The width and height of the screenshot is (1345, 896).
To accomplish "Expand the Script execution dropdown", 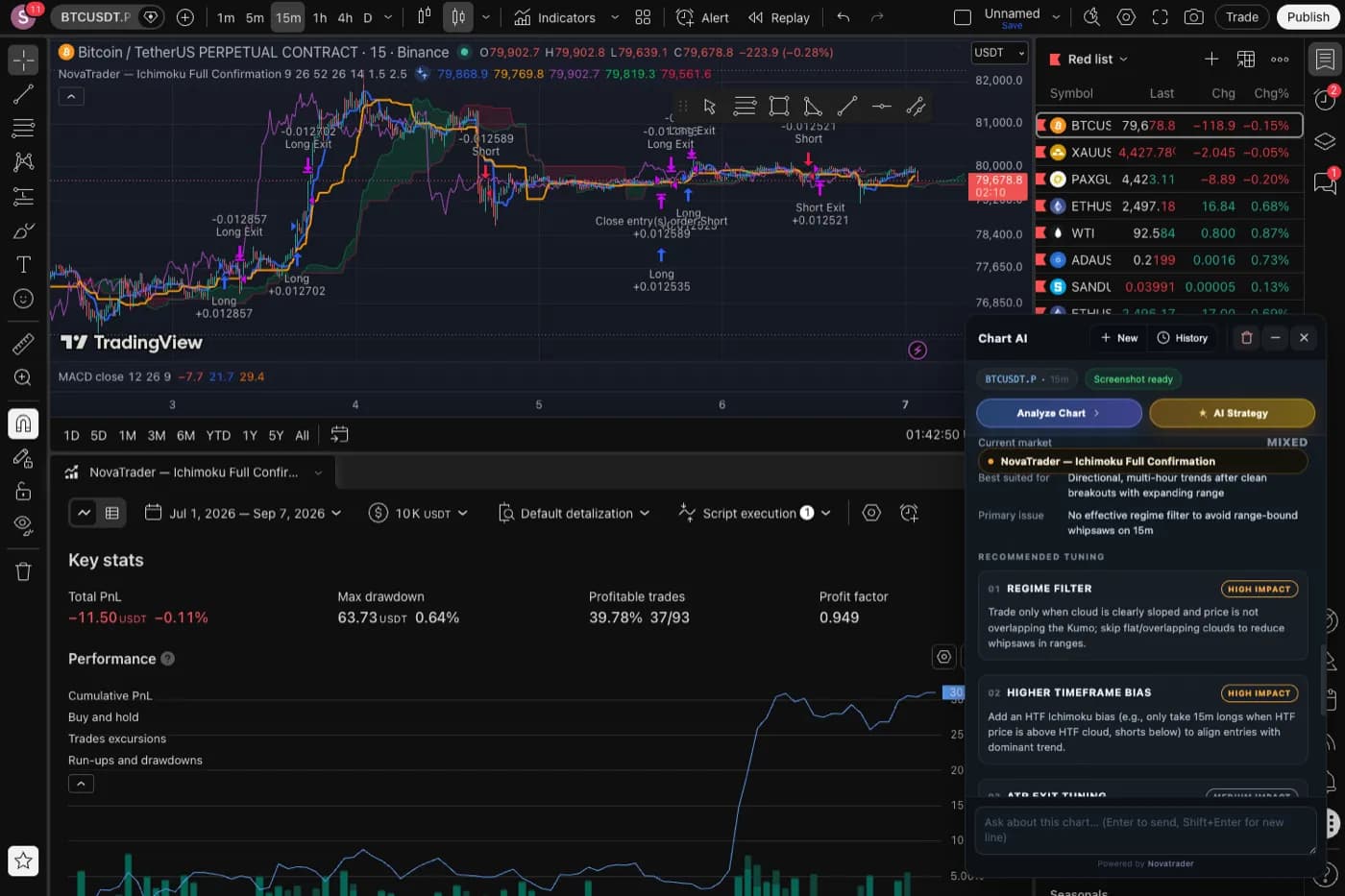I will pyautogui.click(x=755, y=513).
